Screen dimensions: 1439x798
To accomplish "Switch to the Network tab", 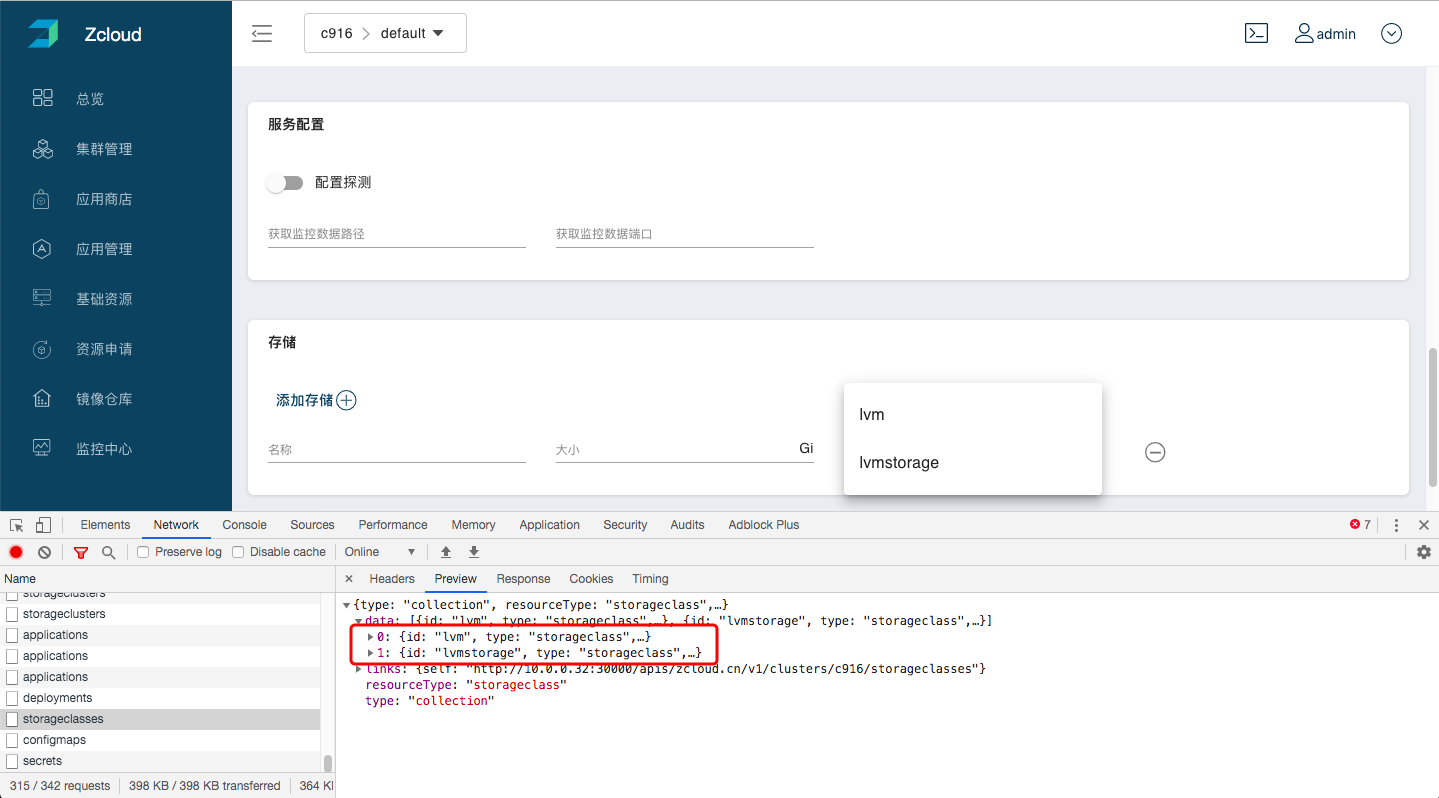I will point(176,525).
